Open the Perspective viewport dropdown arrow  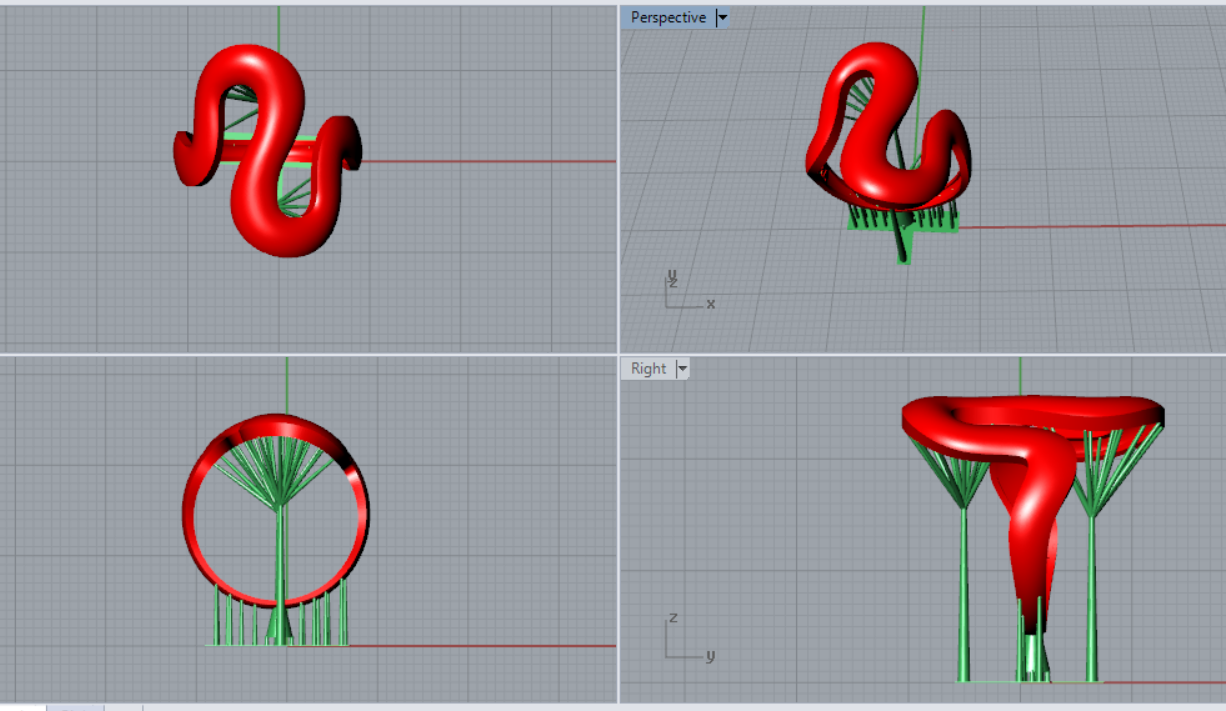click(x=722, y=18)
